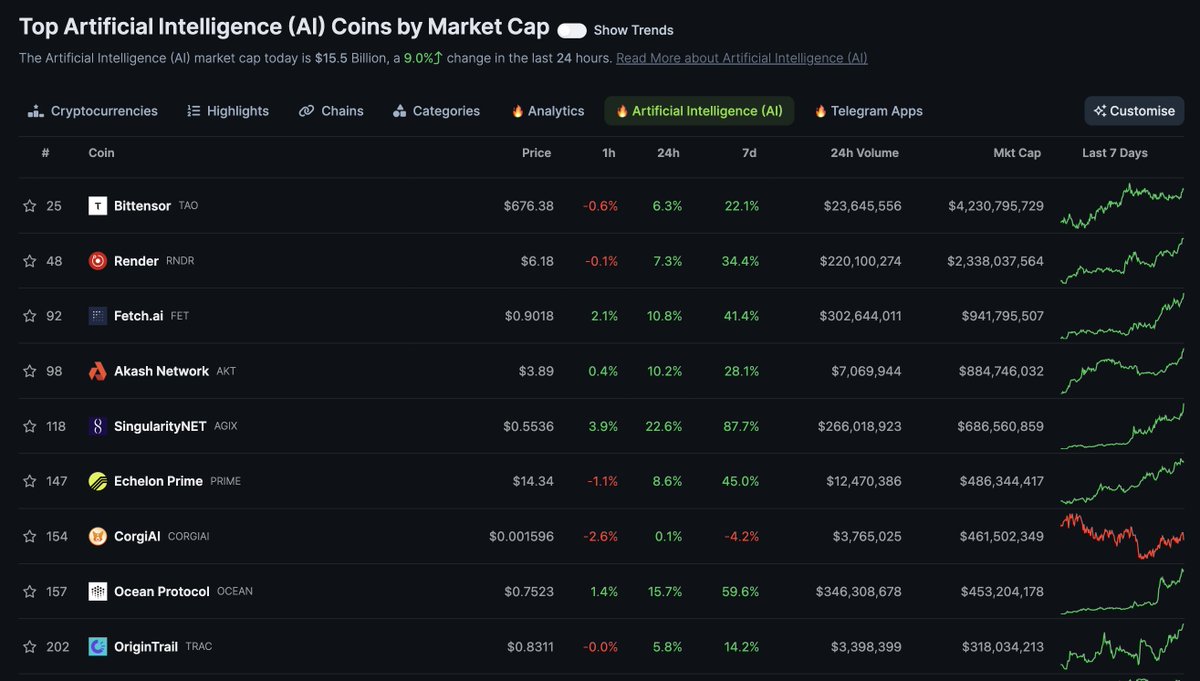
Task: Click OriginTrail market cap $318,034,213
Action: click(1003, 646)
